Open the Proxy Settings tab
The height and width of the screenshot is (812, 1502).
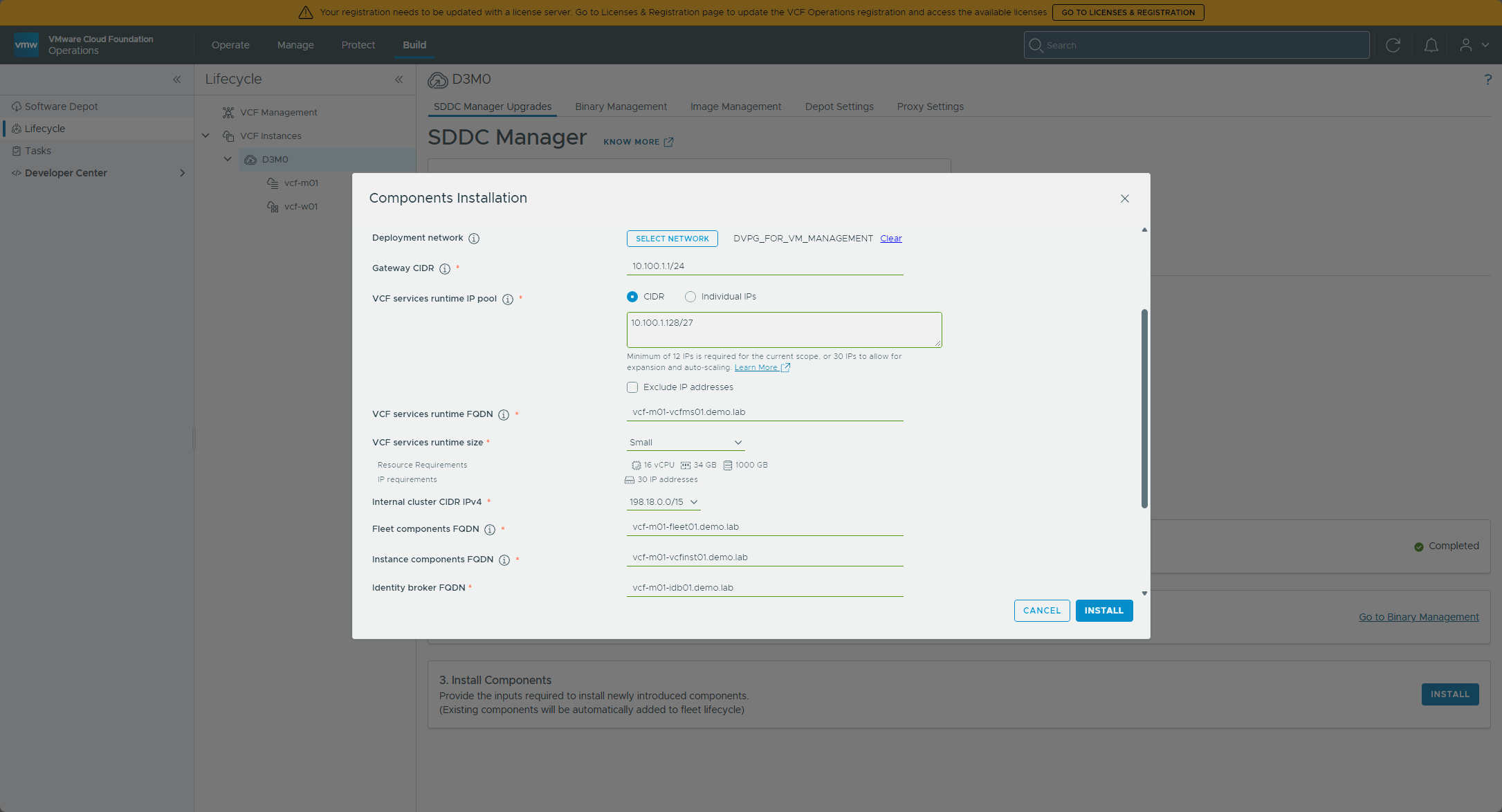(x=930, y=107)
